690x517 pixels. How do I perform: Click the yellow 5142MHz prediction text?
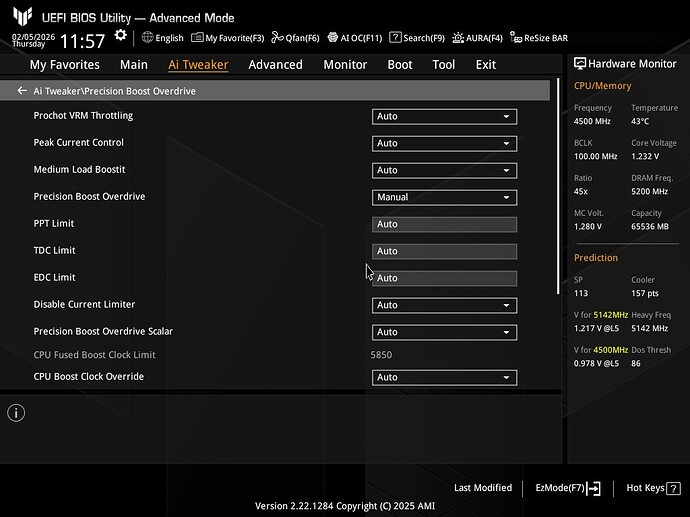click(610, 315)
